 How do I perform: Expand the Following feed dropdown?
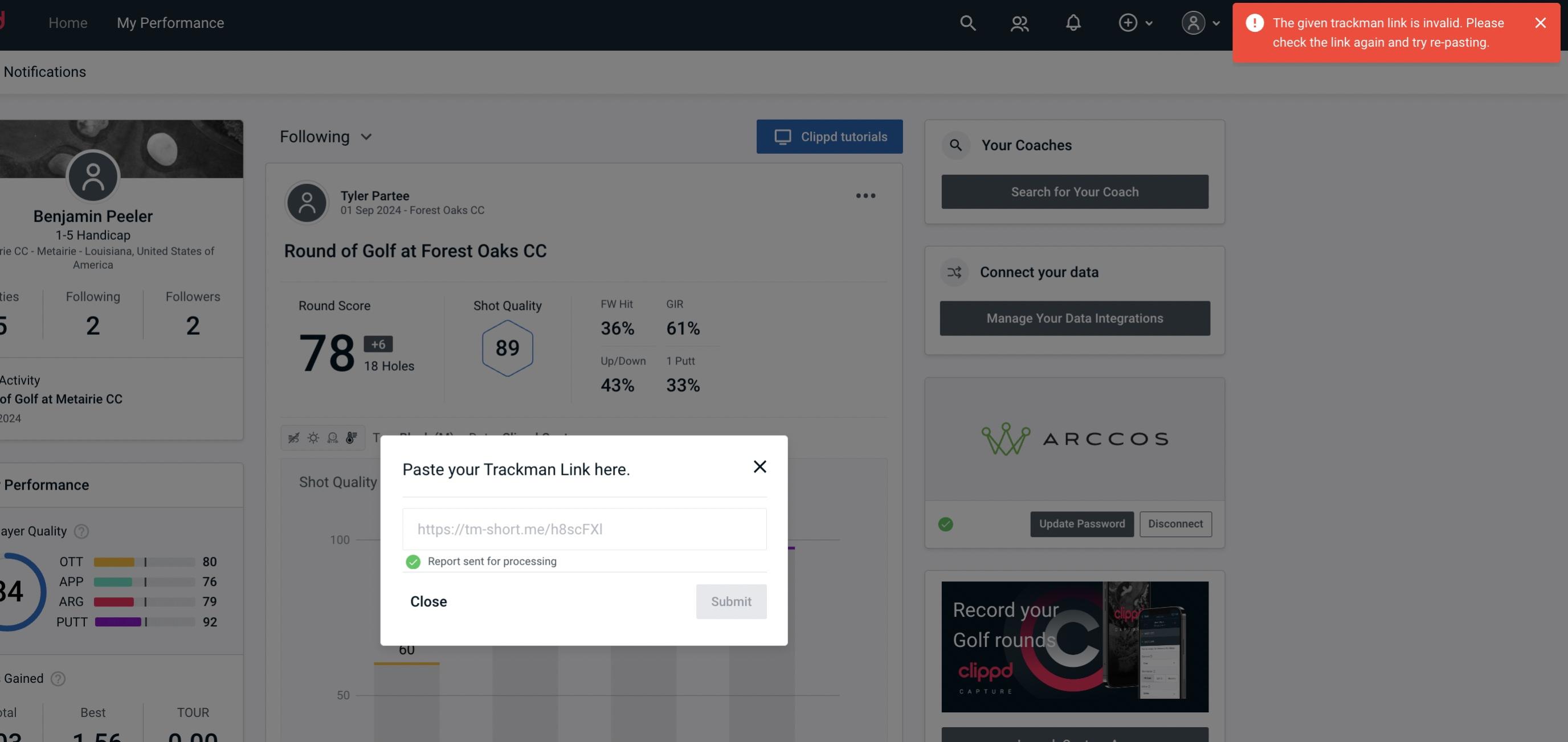pos(326,136)
